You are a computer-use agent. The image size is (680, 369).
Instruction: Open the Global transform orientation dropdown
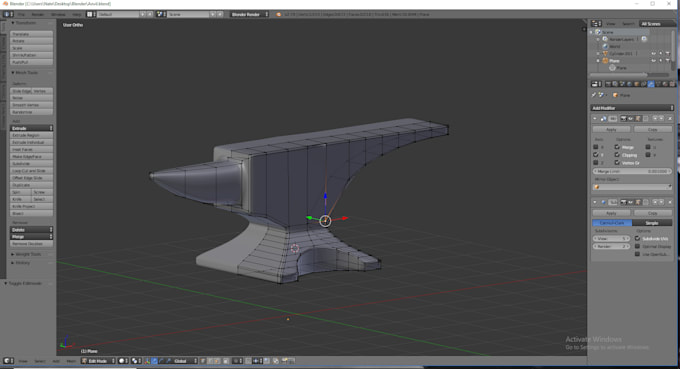pos(185,361)
